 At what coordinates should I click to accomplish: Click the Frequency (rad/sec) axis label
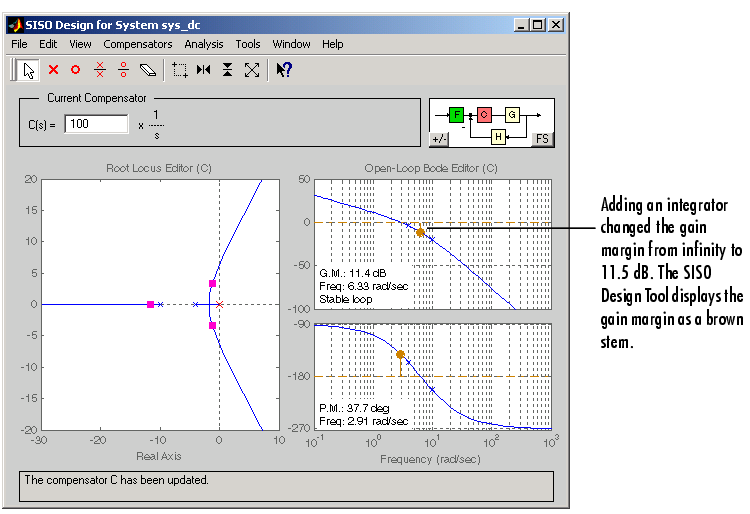[x=430, y=459]
